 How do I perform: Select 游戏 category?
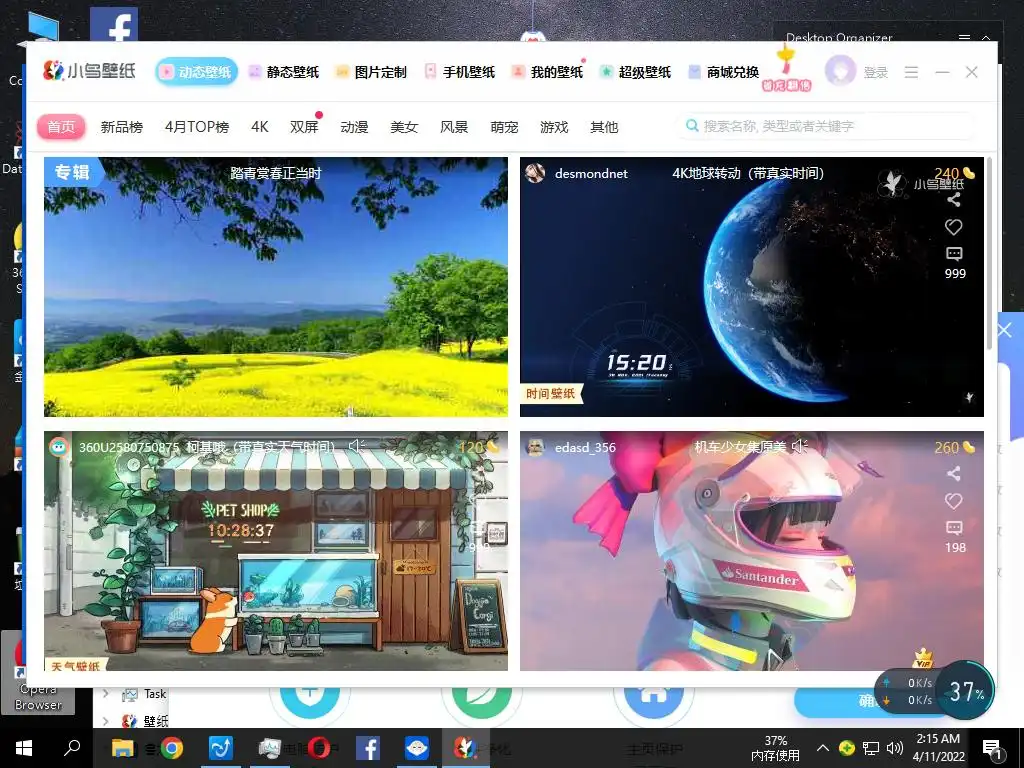click(x=554, y=127)
